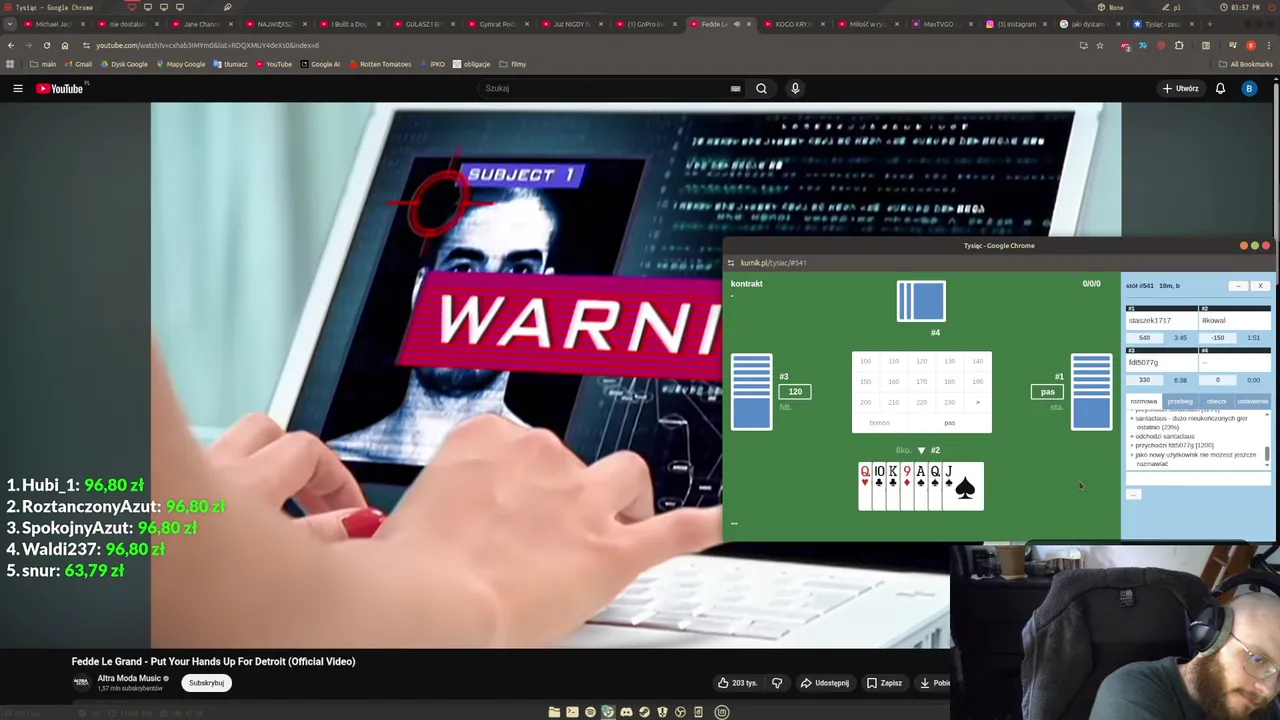Open YouTube notifications bell
This screenshot has width=1280, height=720.
(1220, 88)
